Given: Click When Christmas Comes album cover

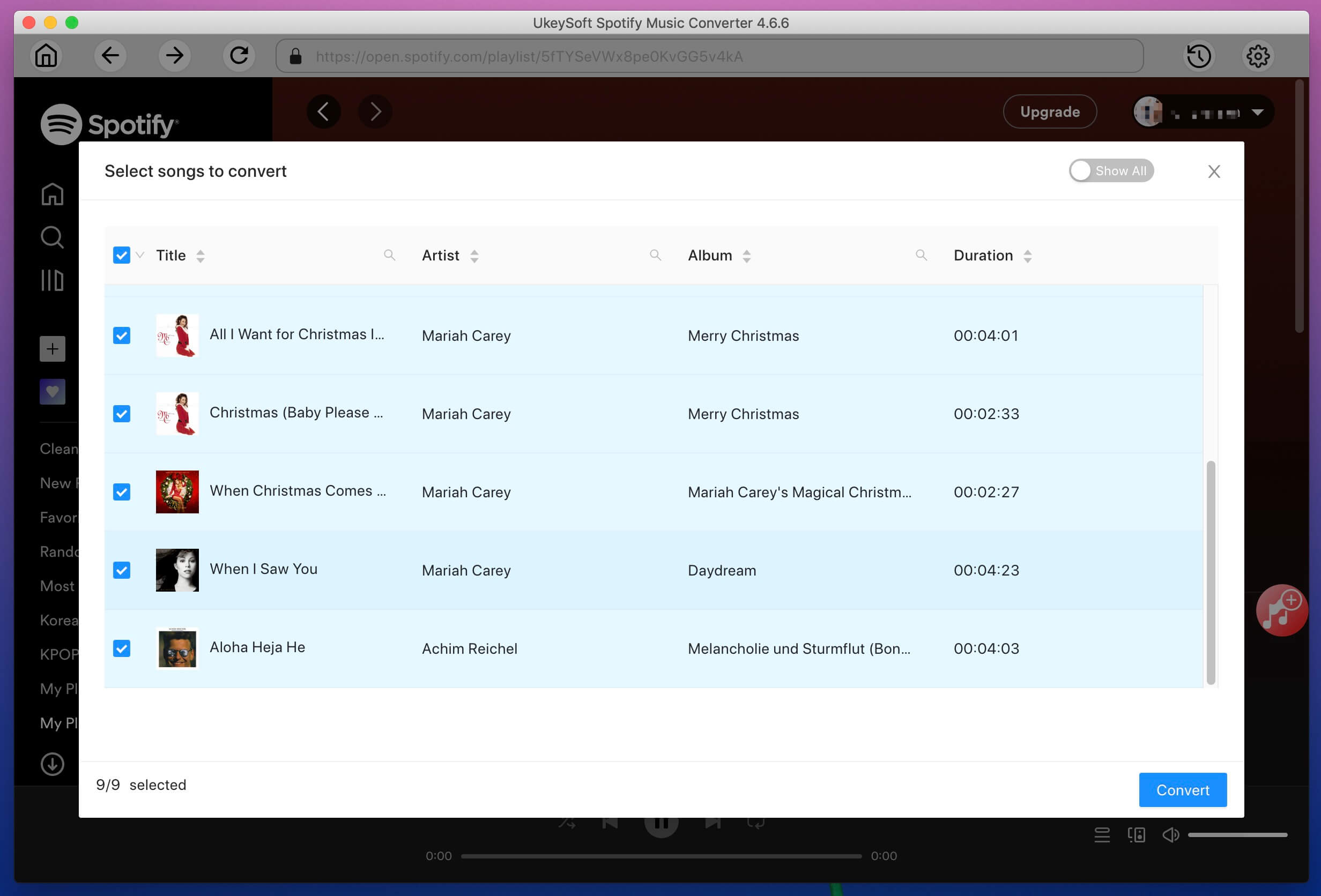Looking at the screenshot, I should point(177,491).
